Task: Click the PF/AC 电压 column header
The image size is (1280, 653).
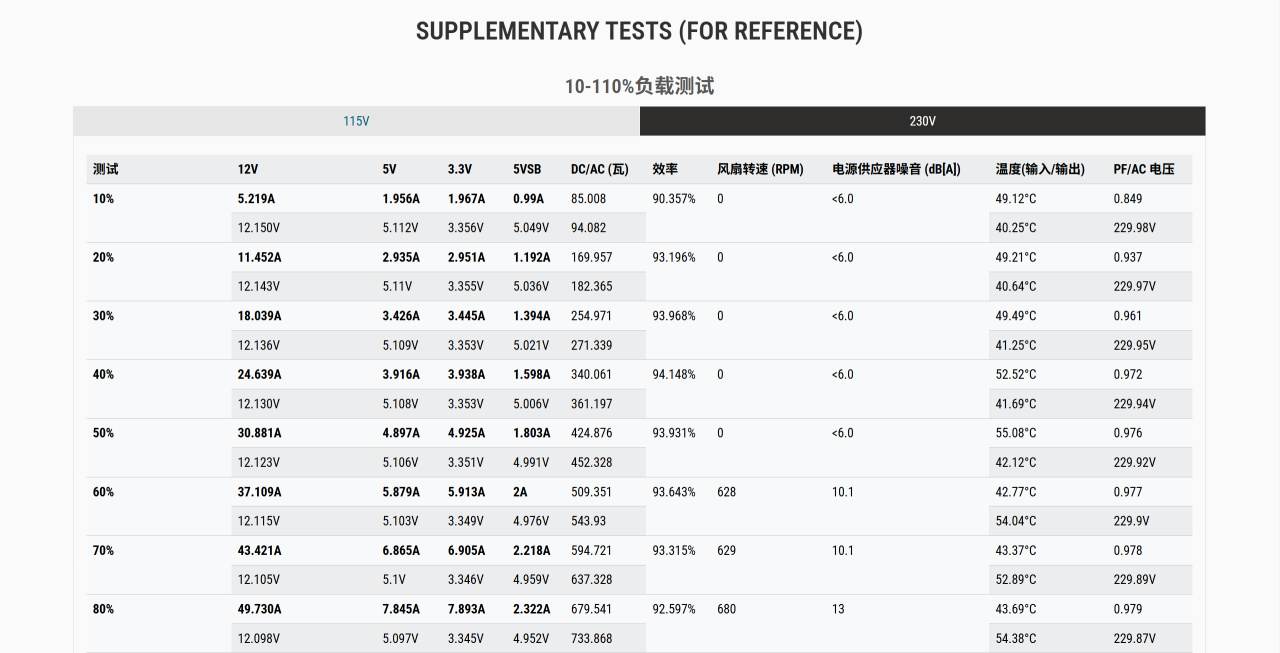Action: click(1144, 169)
